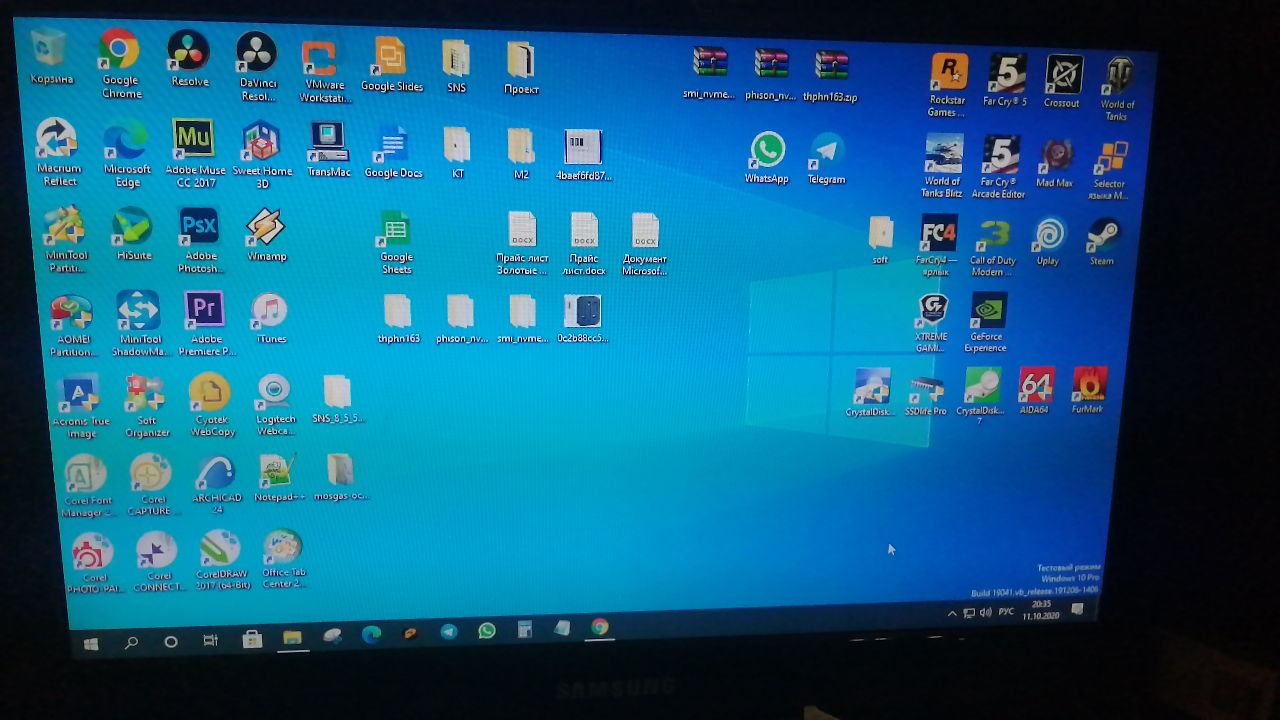Open the XTREME GAMING shortcut
This screenshot has width=1280, height=720.
coord(931,323)
